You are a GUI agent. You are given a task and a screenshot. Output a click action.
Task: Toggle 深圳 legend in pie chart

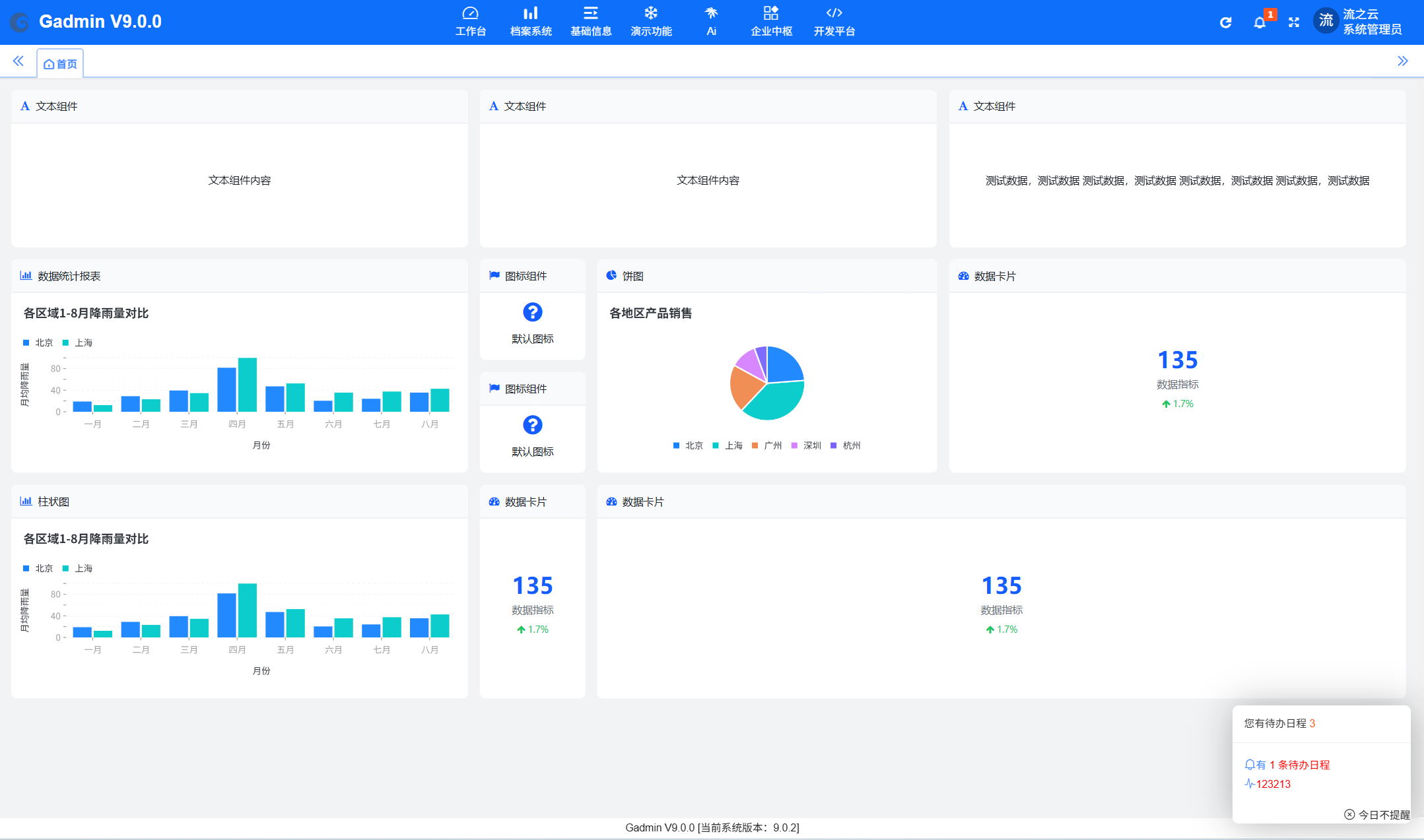pyautogui.click(x=807, y=445)
